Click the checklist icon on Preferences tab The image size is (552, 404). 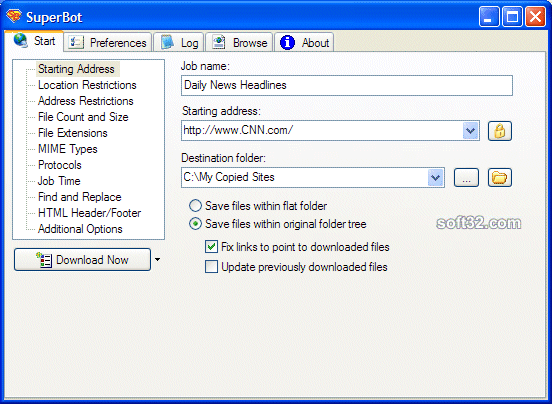(x=76, y=42)
